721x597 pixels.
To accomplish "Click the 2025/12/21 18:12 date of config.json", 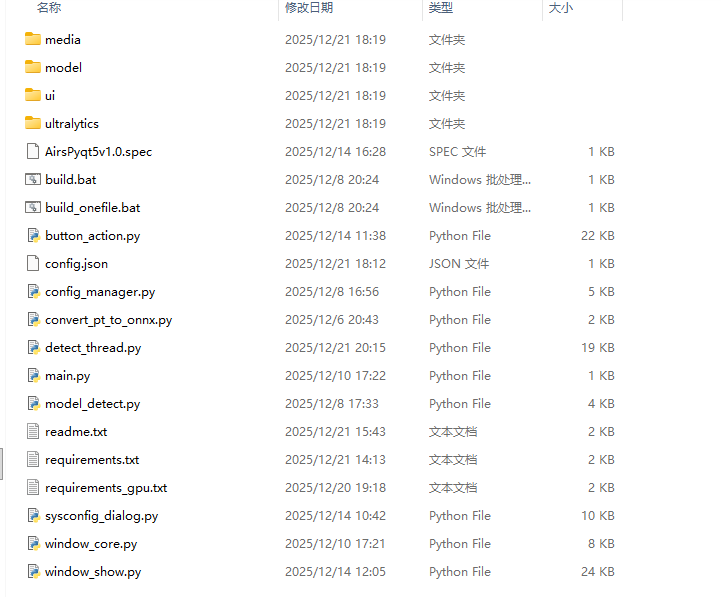I will click(335, 264).
